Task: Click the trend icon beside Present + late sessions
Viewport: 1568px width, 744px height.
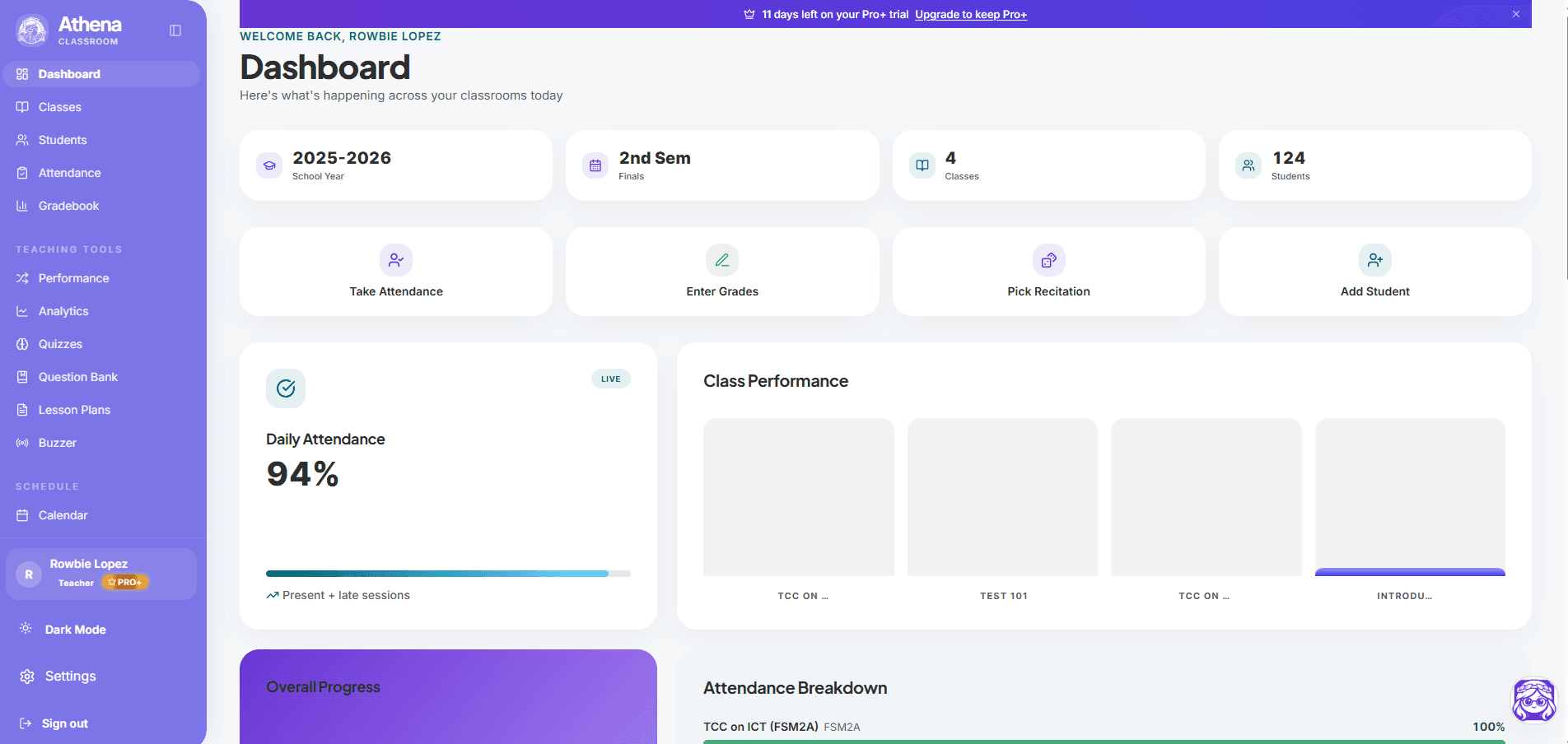Action: pyautogui.click(x=272, y=595)
